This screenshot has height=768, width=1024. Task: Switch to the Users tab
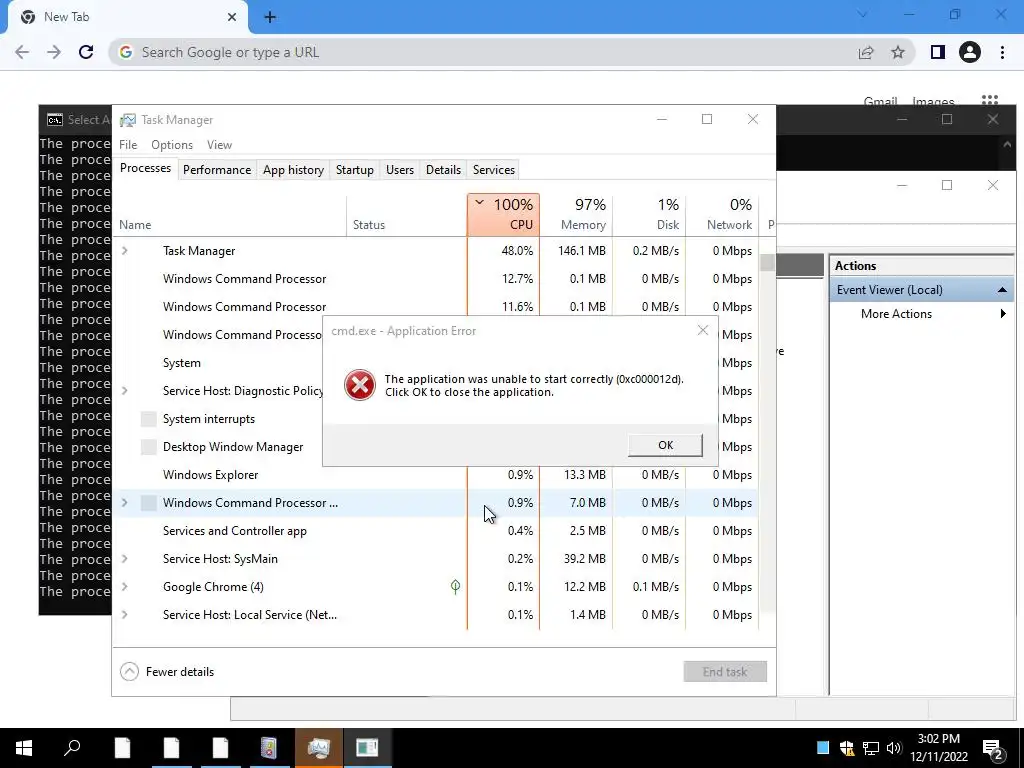[400, 170]
